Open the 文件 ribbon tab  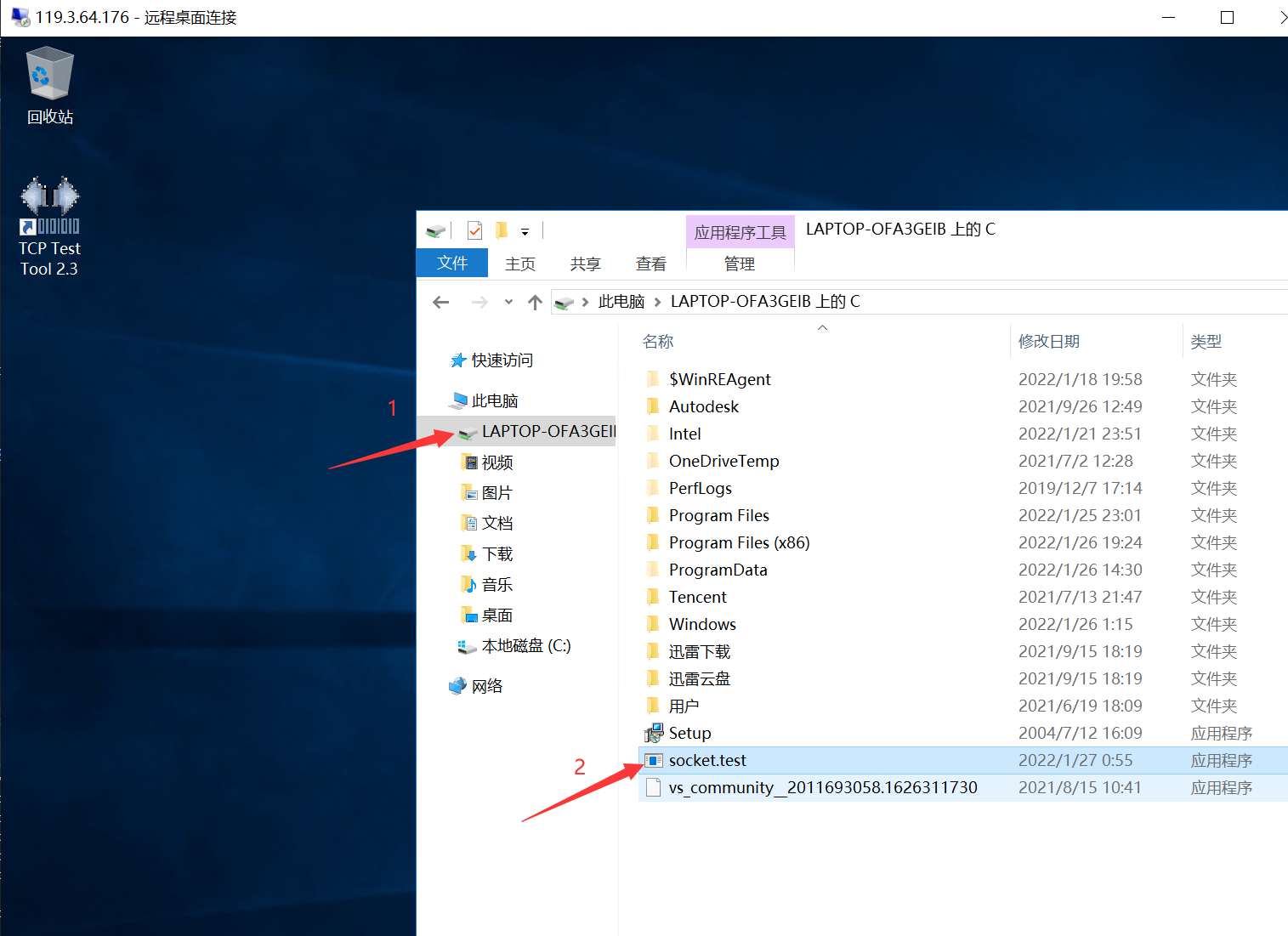452,263
